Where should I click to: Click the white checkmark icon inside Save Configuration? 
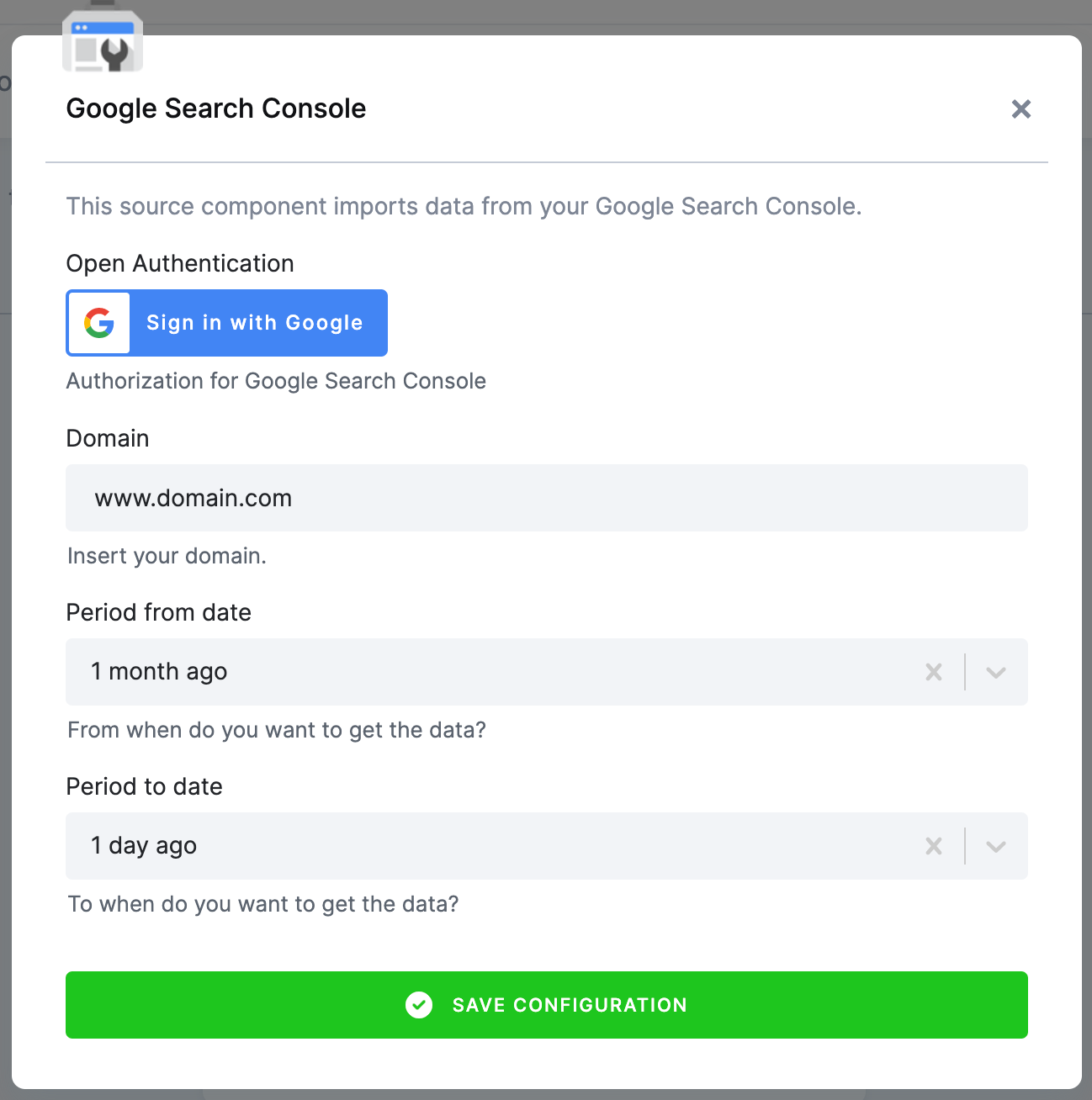419,1005
